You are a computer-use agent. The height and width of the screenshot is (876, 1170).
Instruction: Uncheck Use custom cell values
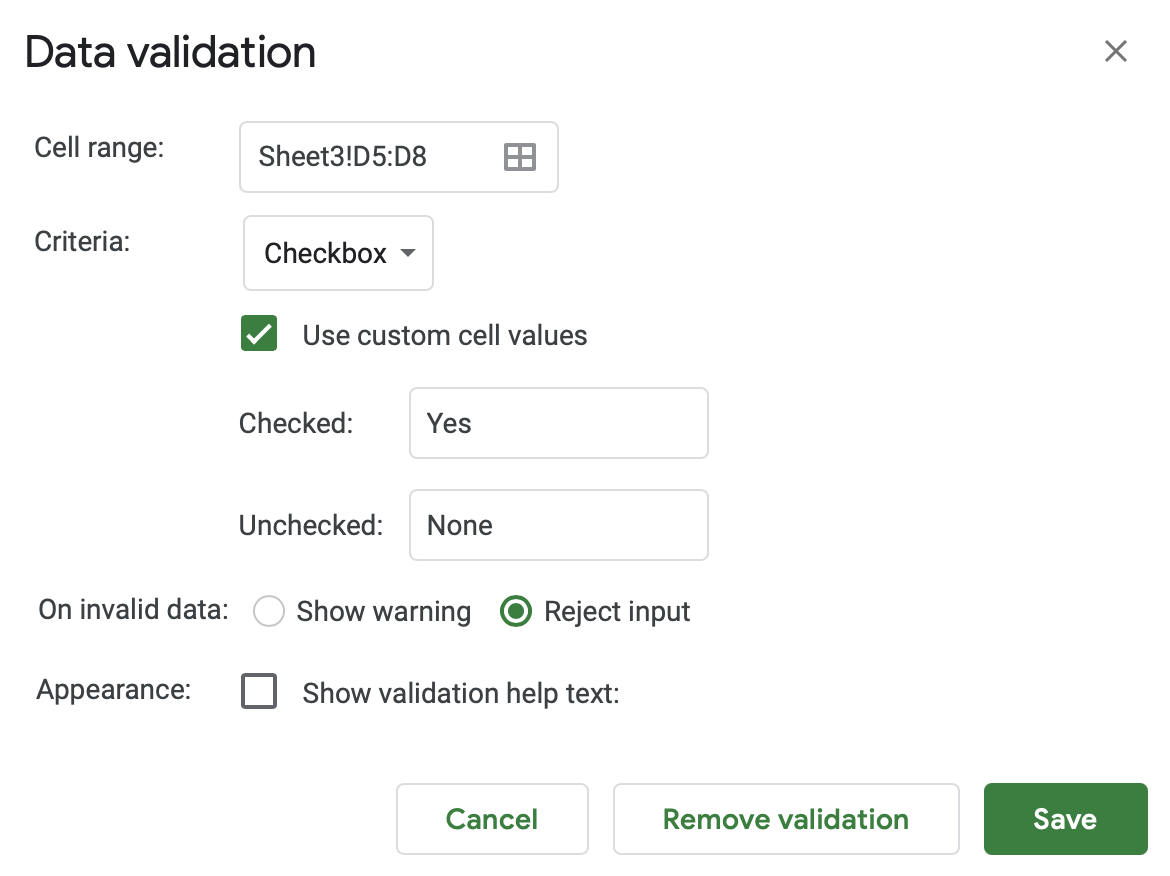pos(259,335)
